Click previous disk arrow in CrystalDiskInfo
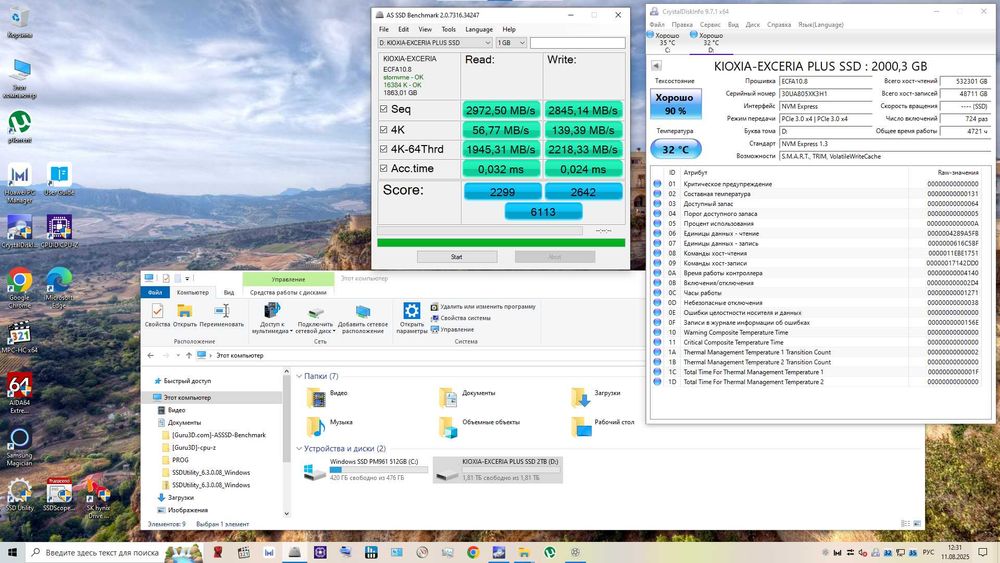1000x563 pixels. pos(656,66)
